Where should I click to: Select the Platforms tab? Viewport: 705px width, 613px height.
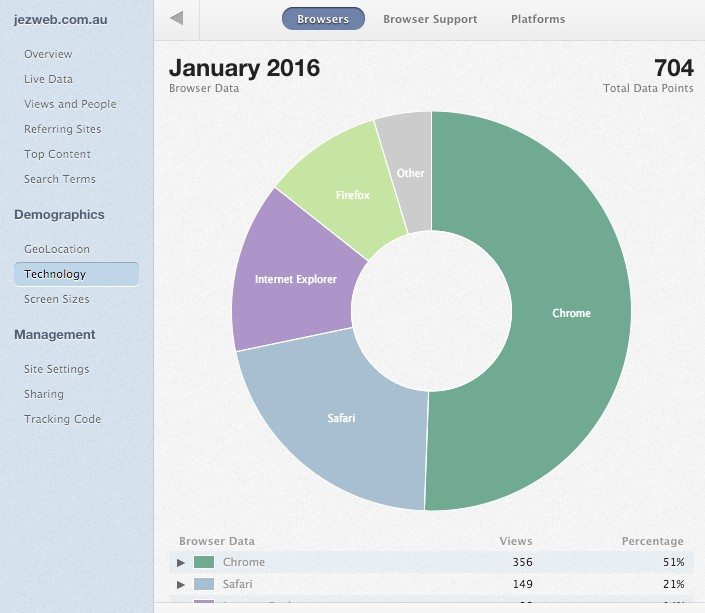click(537, 19)
